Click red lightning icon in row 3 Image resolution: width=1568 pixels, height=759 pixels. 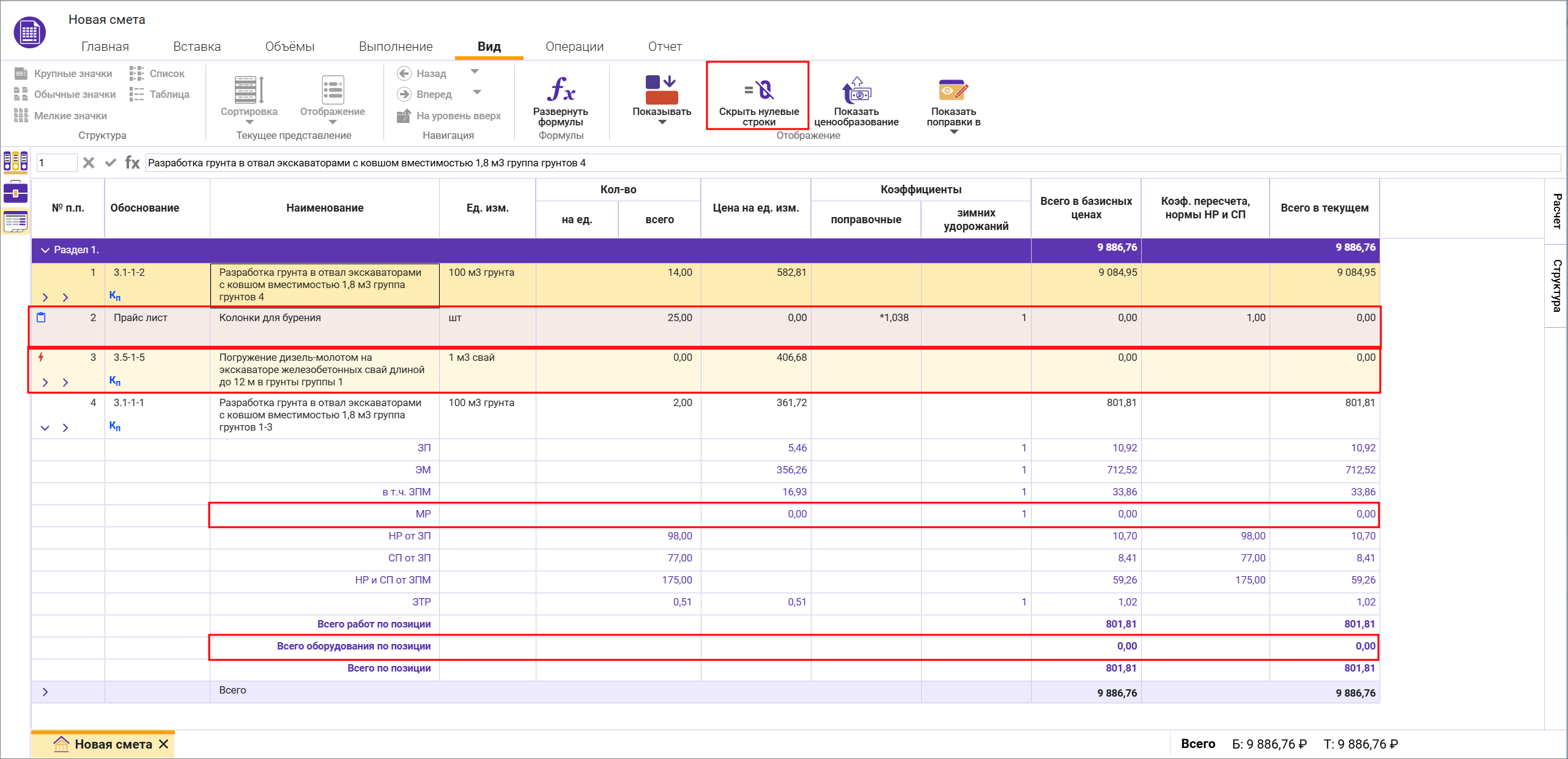click(41, 357)
